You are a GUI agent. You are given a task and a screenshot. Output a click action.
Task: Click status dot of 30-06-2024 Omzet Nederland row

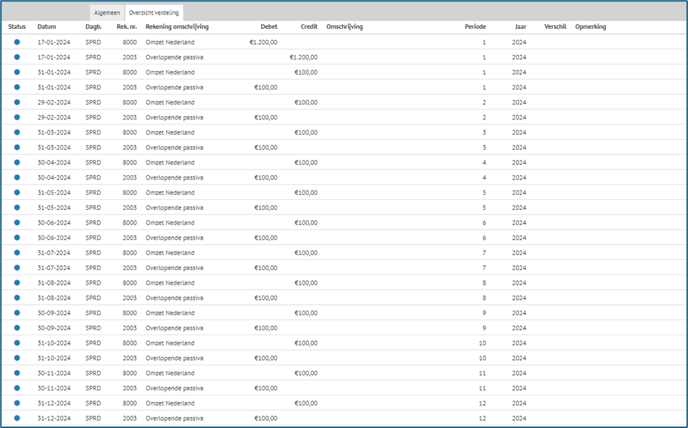coord(17,223)
